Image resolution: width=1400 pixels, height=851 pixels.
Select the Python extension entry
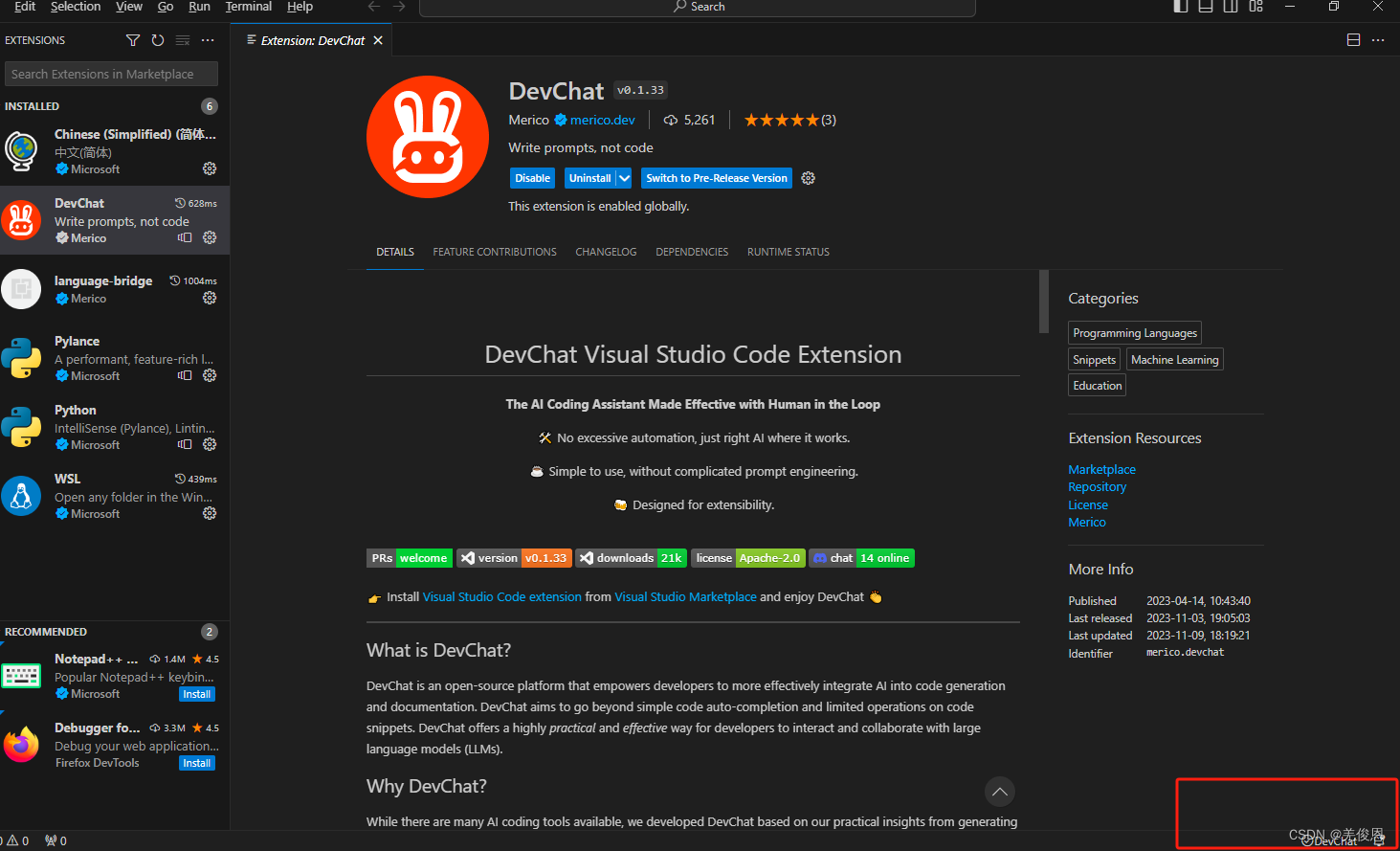[x=115, y=427]
